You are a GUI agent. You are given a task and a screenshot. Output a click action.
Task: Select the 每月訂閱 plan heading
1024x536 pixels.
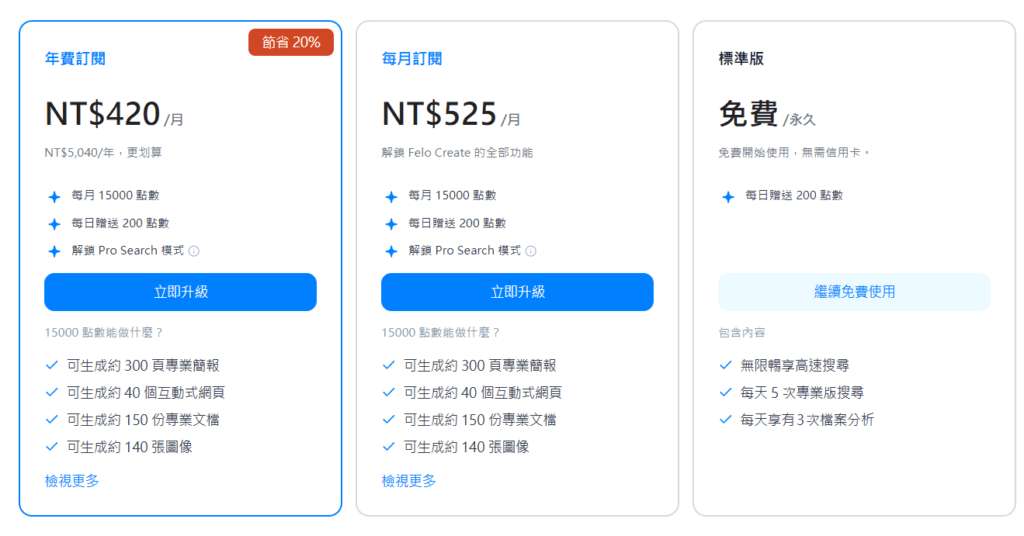[x=412, y=59]
